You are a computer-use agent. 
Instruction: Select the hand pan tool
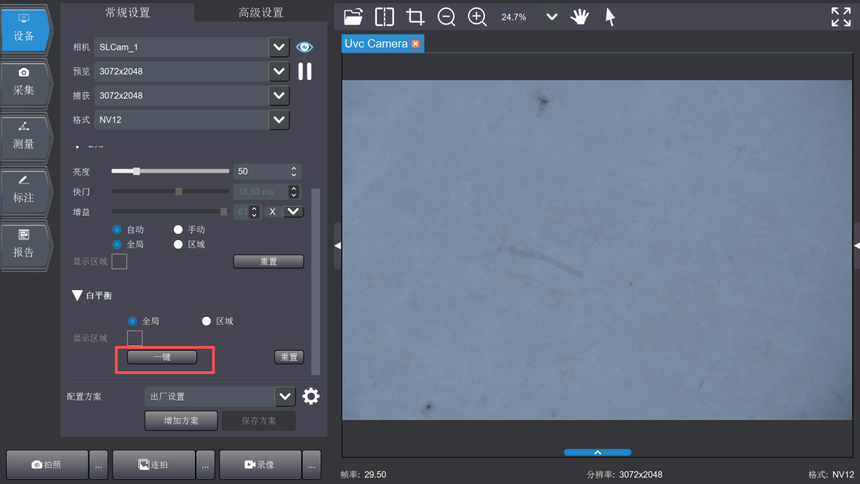click(580, 17)
